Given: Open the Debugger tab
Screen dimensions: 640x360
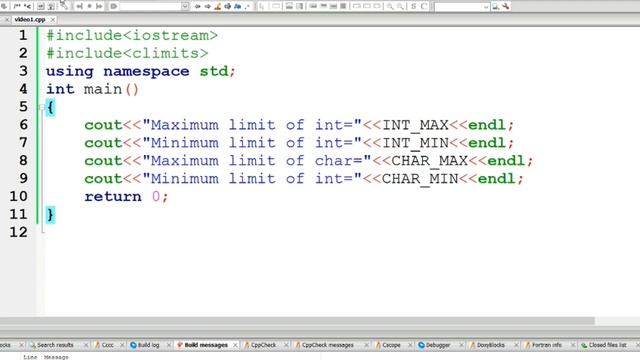Looking at the screenshot, I should click(438, 345).
